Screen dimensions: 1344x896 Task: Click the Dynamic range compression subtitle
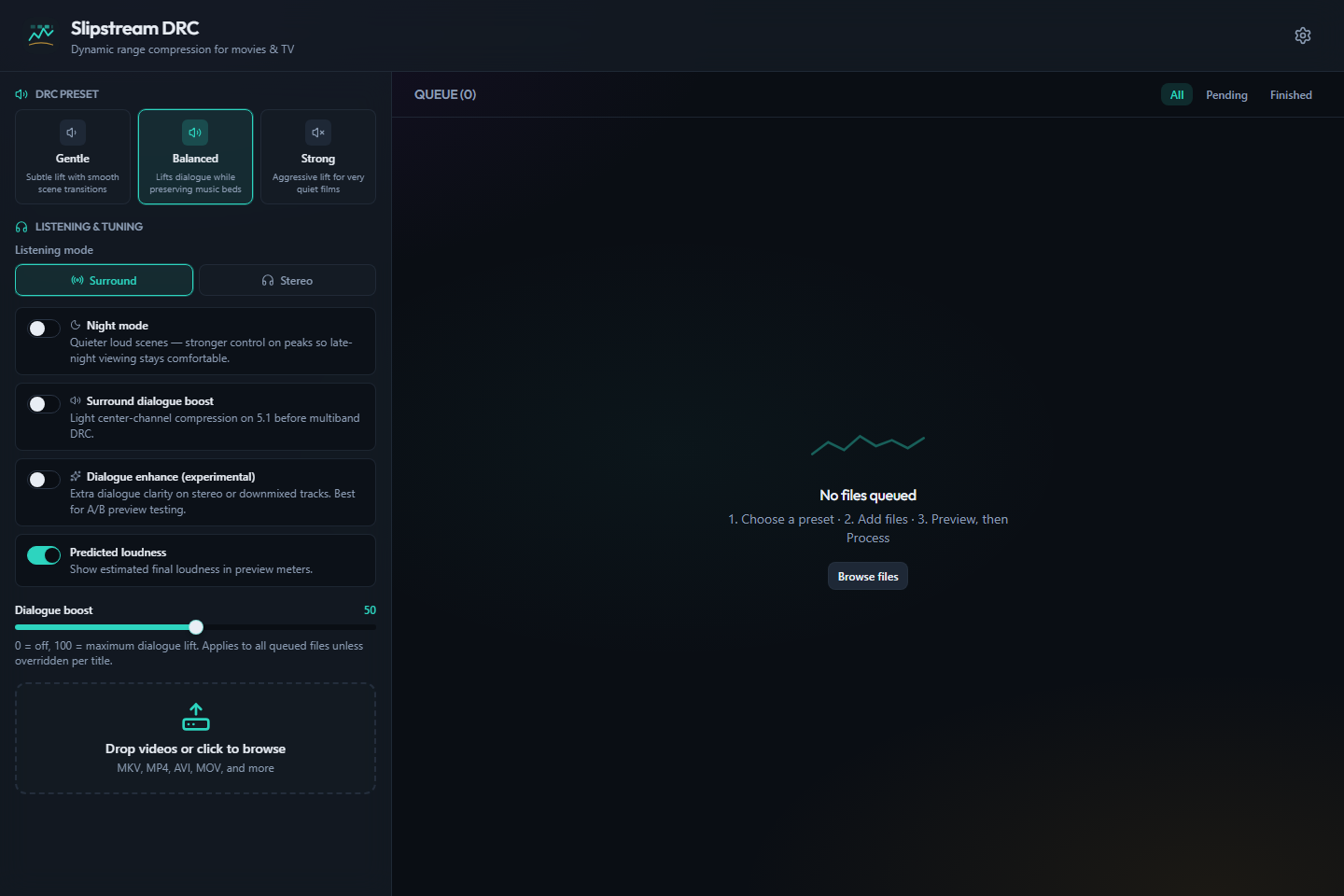tap(182, 49)
